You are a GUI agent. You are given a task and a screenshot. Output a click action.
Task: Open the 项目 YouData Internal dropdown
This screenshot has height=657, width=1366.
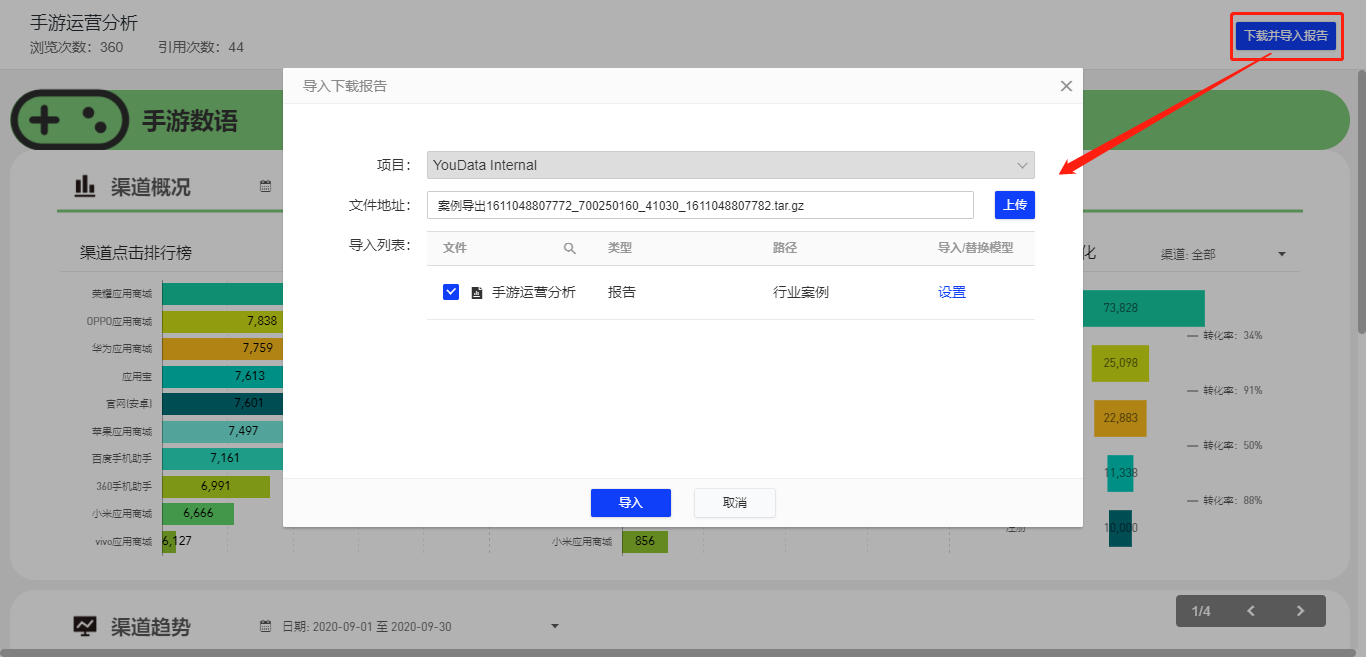tap(730, 165)
